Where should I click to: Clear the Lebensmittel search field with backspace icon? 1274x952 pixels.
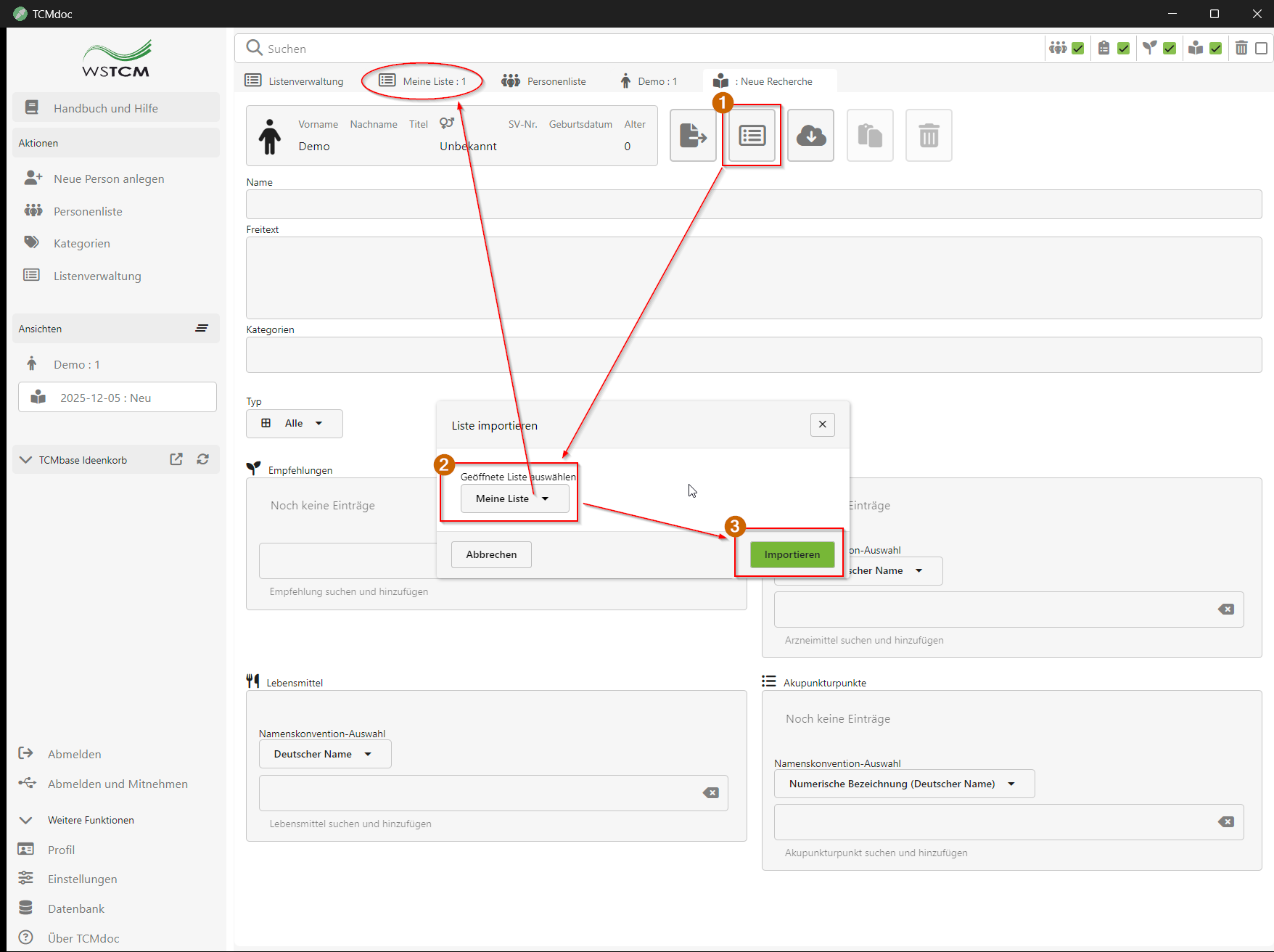pyautogui.click(x=710, y=793)
